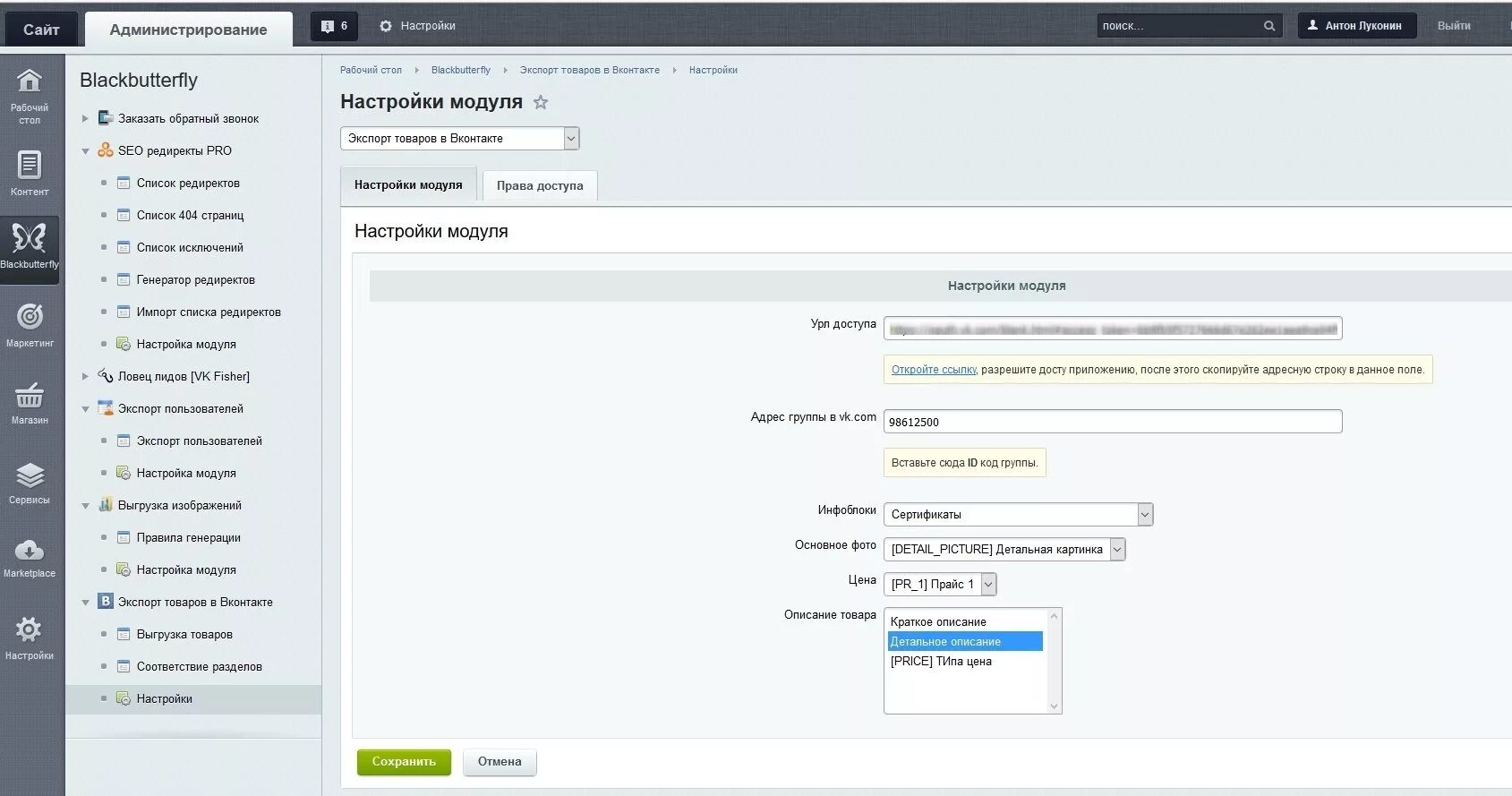Open the Настройки gear sidebar icon
Viewport: 1512px width, 796px height.
coord(30,629)
